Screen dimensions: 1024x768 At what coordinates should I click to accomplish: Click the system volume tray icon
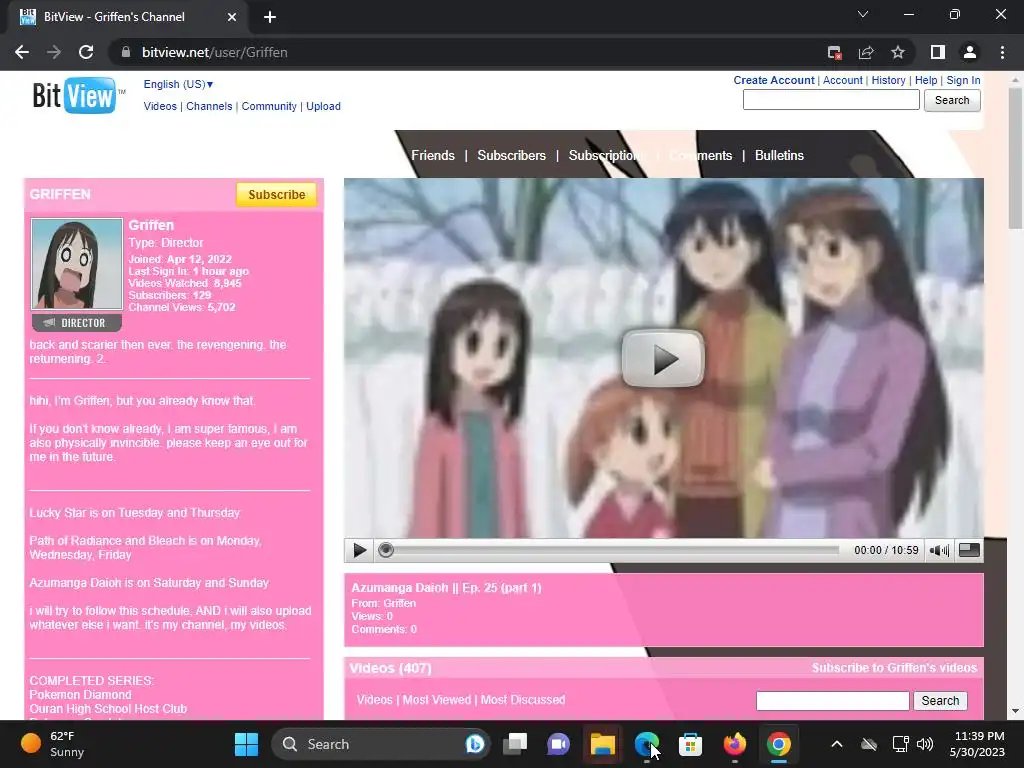click(x=925, y=744)
